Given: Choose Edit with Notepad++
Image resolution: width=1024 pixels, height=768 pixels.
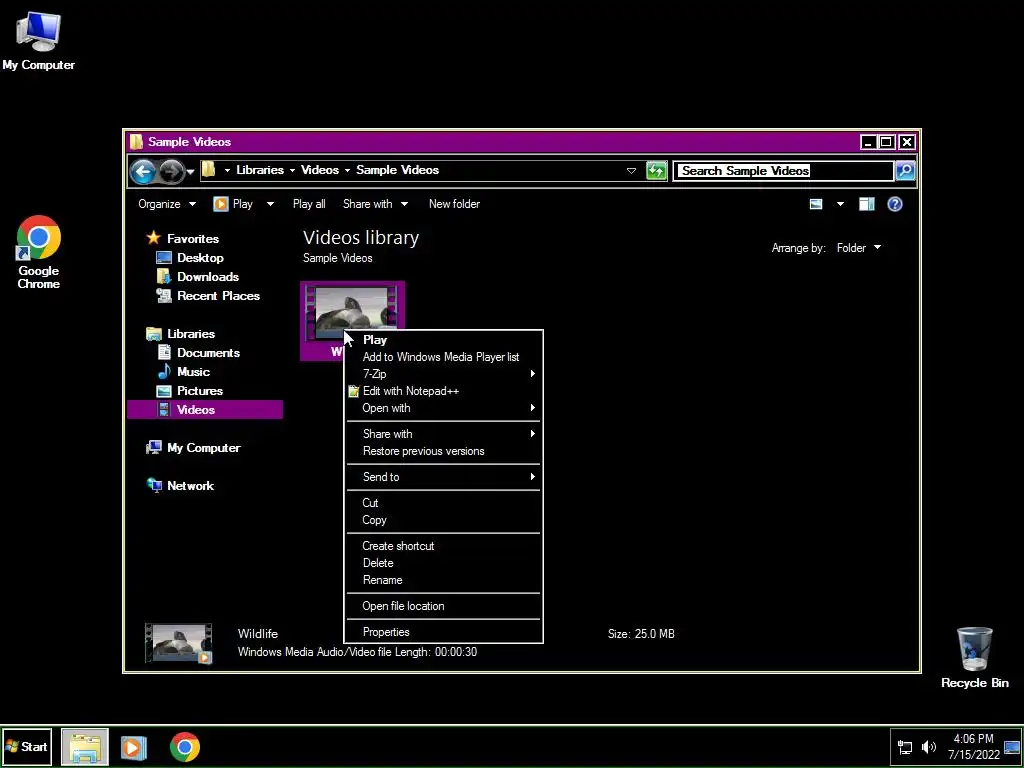Looking at the screenshot, I should click(443, 391).
